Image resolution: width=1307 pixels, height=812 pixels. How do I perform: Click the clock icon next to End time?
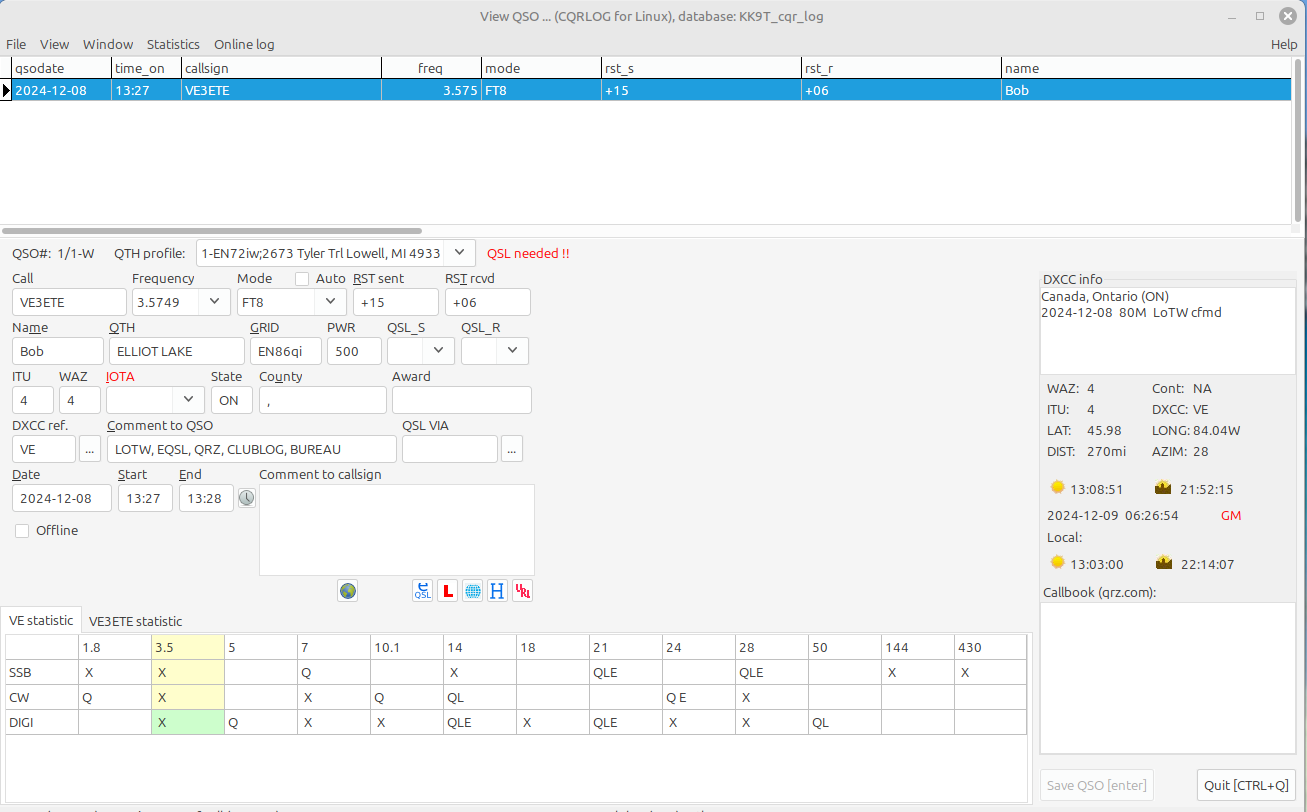pyautogui.click(x=246, y=498)
